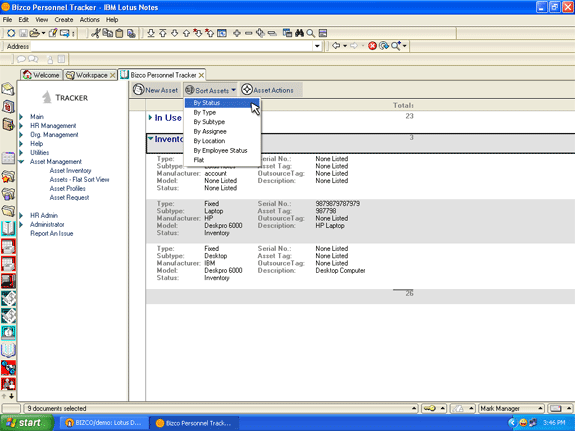The image size is (575, 431).
Task: Expand the In Use category twistie
Action: click(x=150, y=117)
